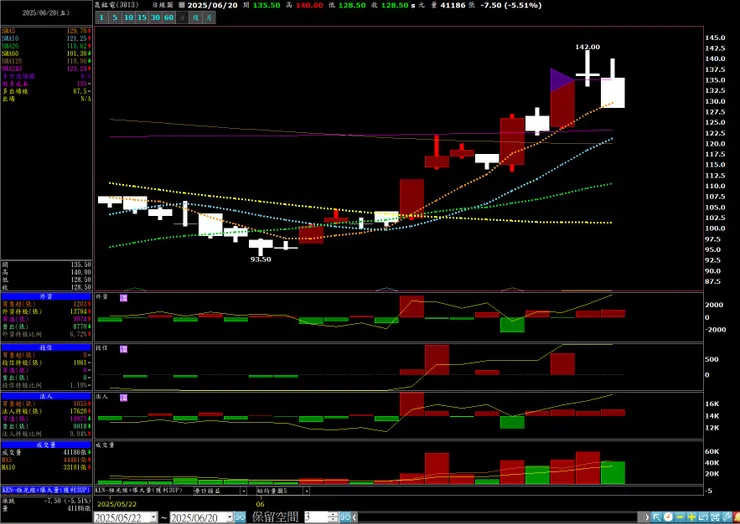Screen dimensions: 740x524
Task: Click the change value -7.50 (-5.51%) in header
Action: pyautogui.click(x=511, y=5)
